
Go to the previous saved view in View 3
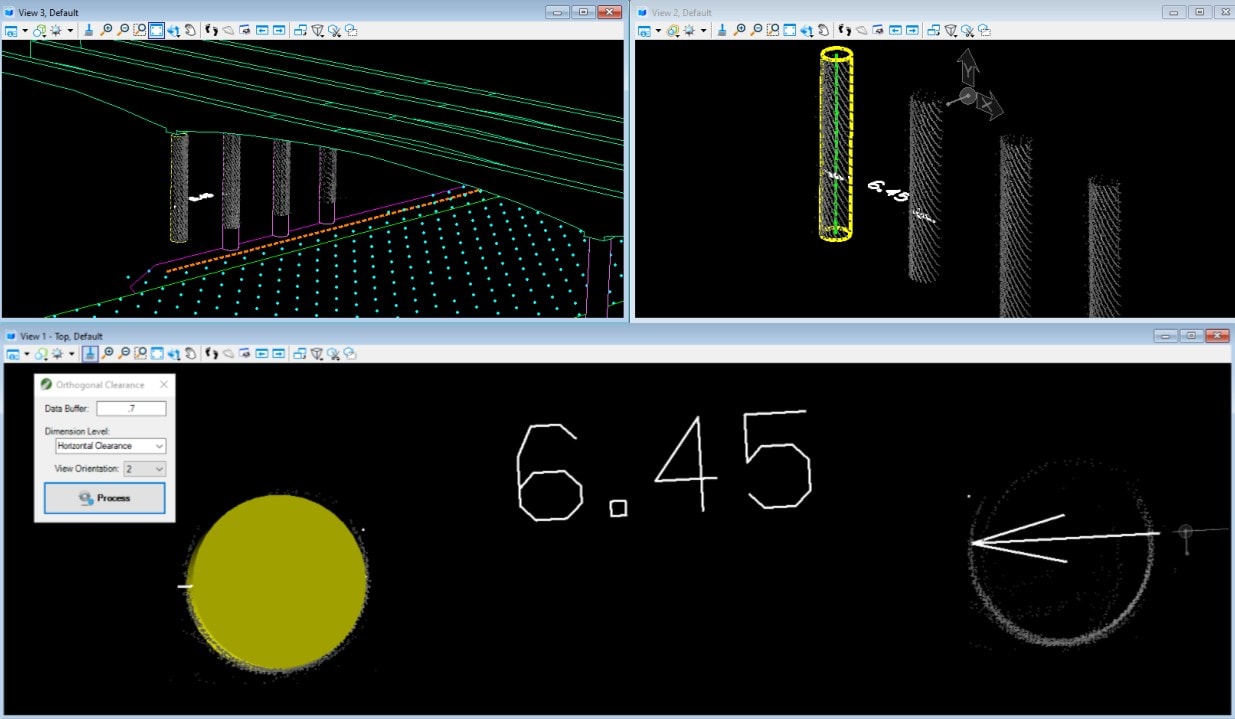point(264,30)
